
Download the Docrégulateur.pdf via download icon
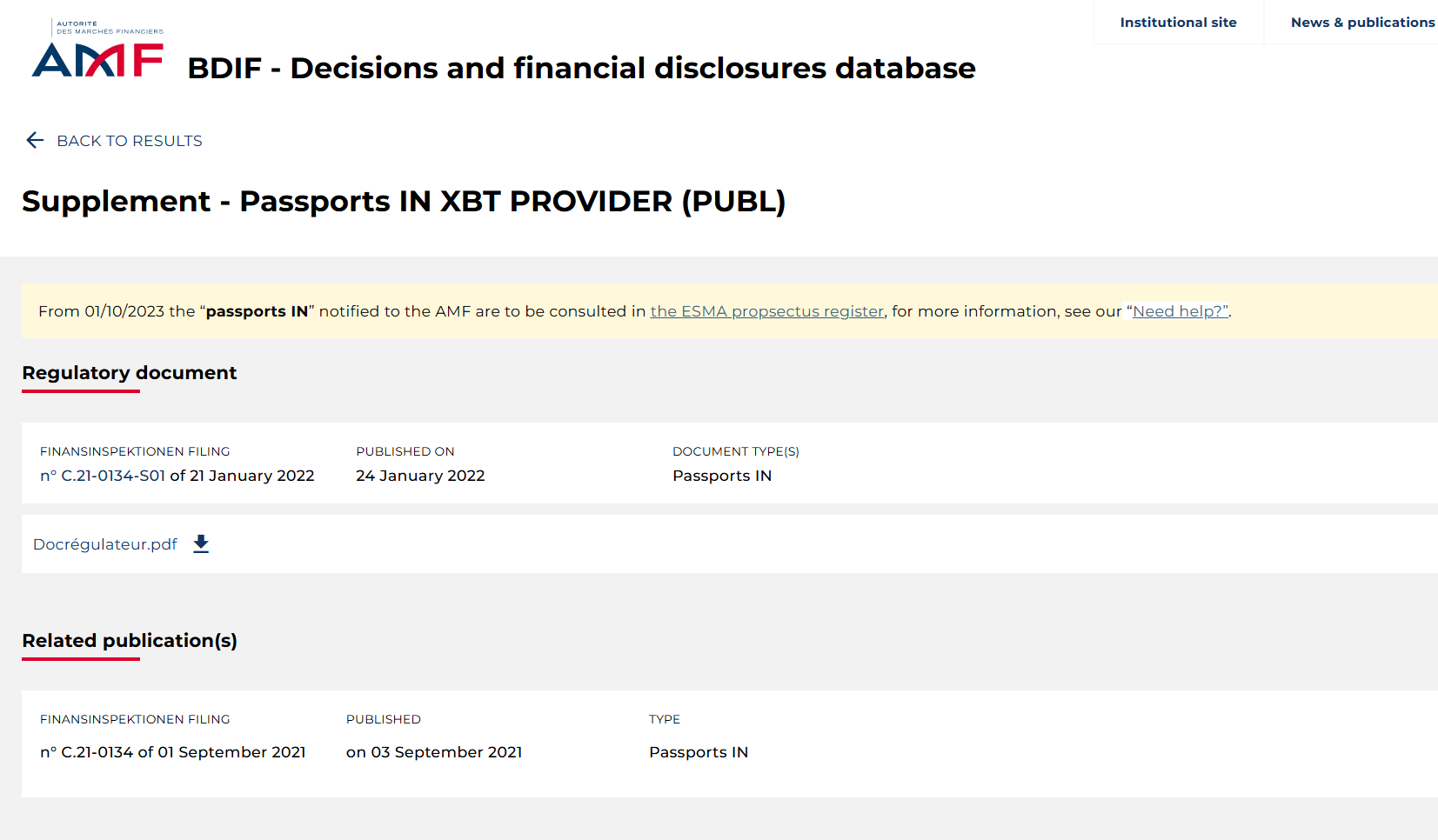(x=201, y=544)
